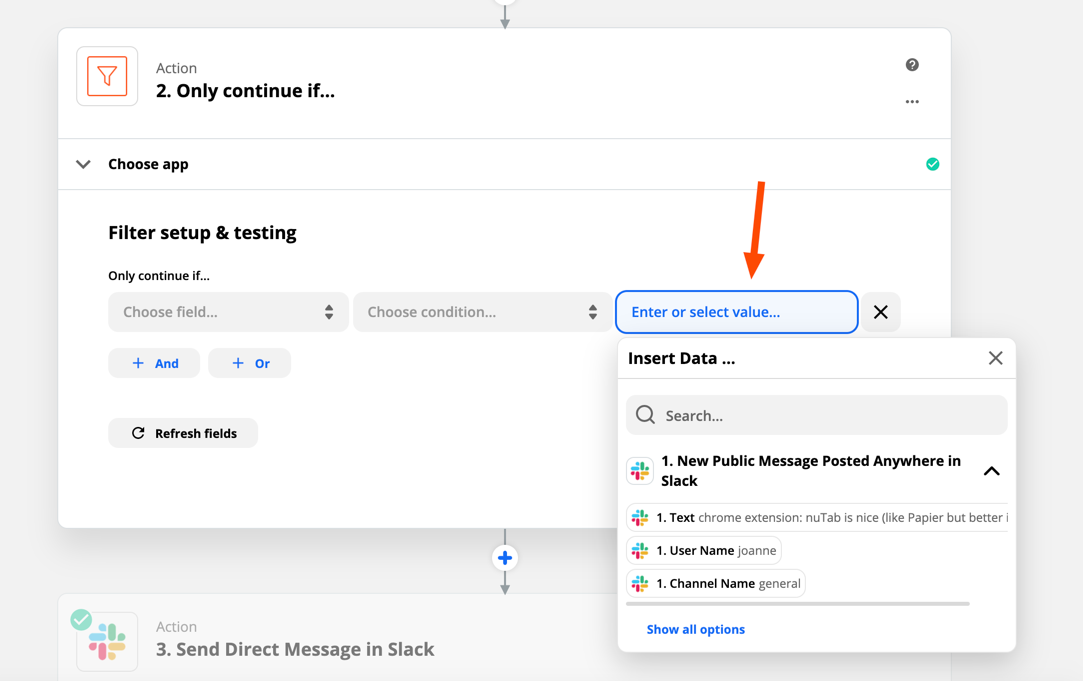Open the three-dot menu for step 2
The height and width of the screenshot is (681, 1083).
point(912,102)
